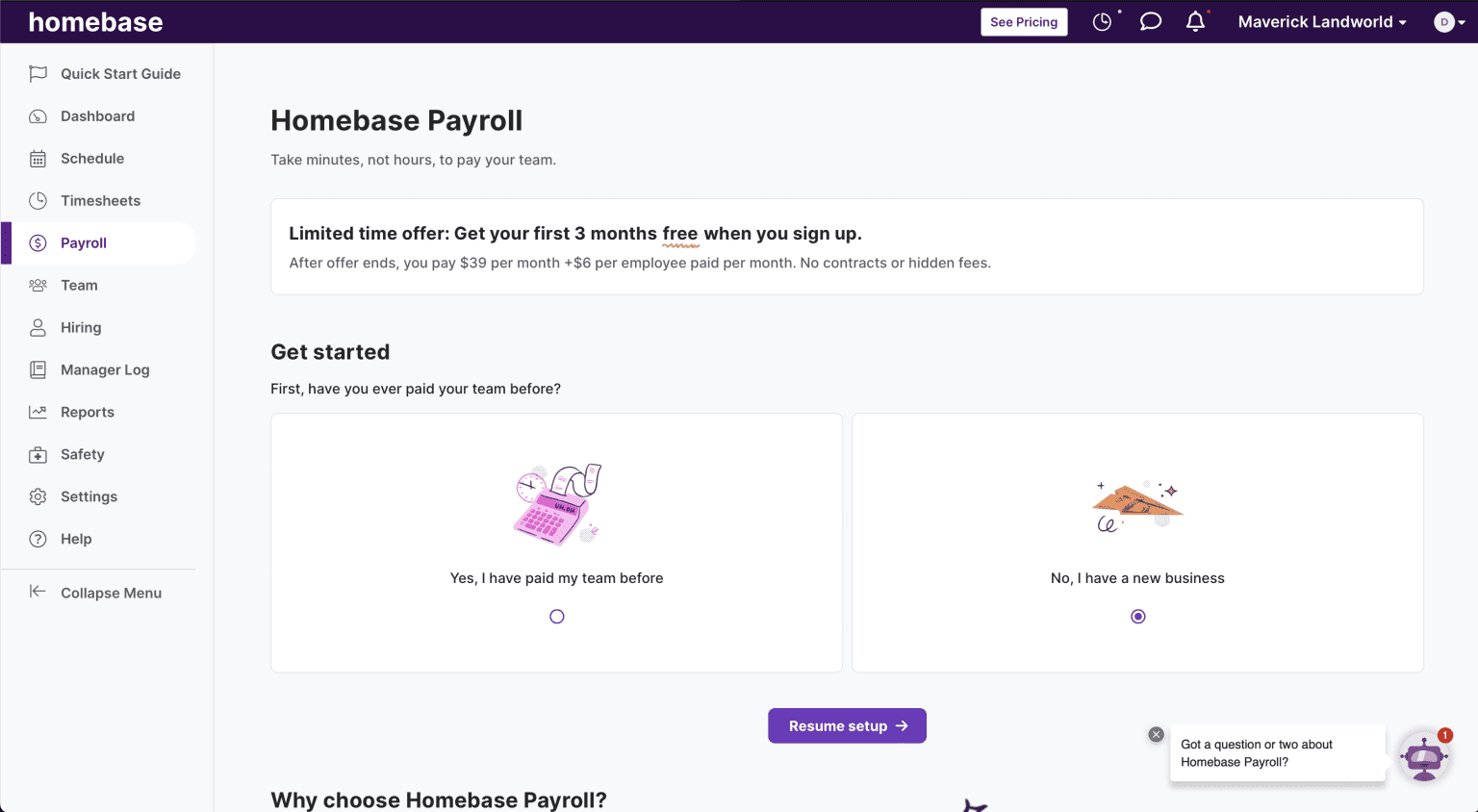
Task: Open the Quick Start Guide
Action: point(120,73)
